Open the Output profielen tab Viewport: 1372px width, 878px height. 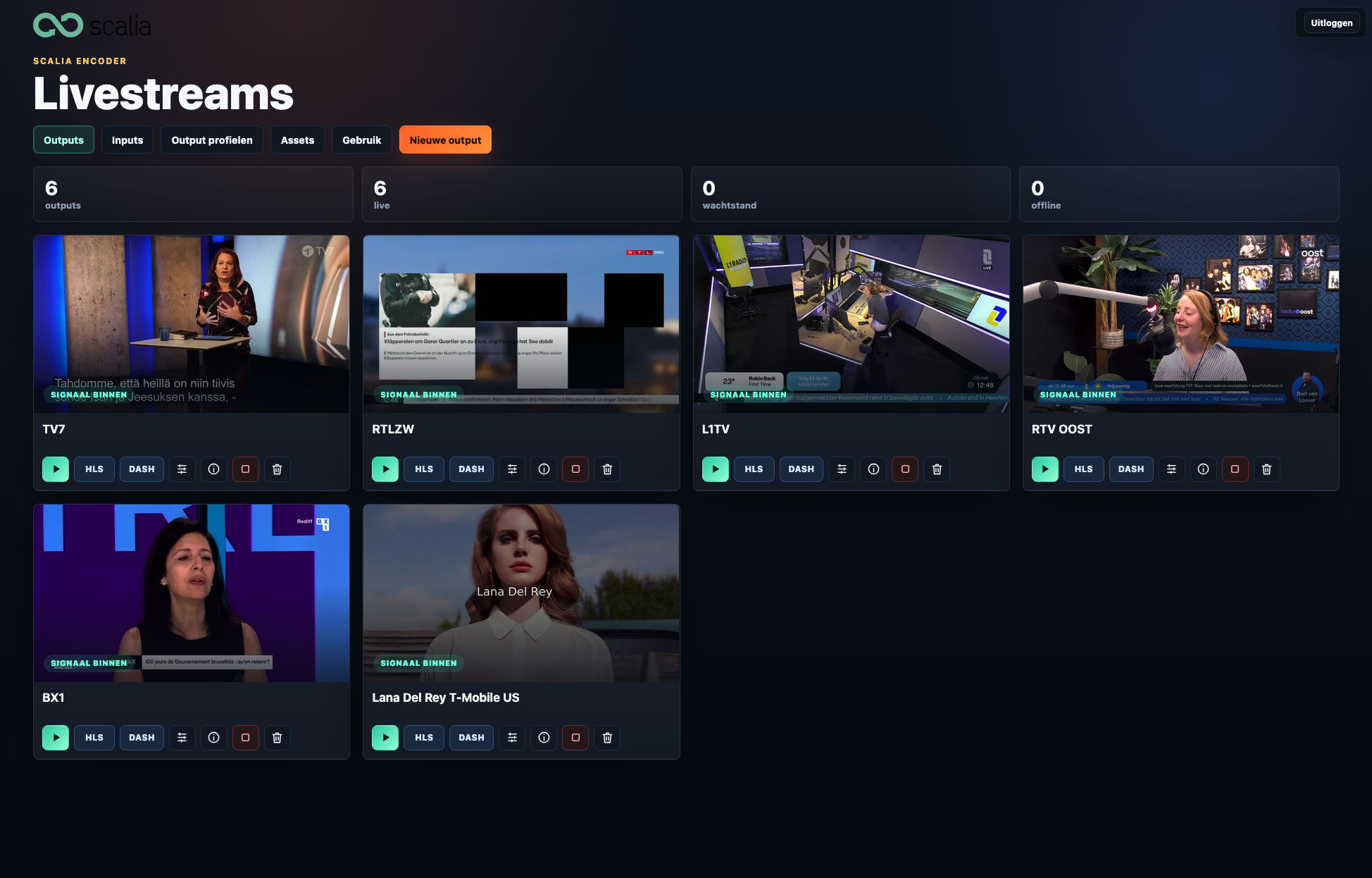click(212, 140)
